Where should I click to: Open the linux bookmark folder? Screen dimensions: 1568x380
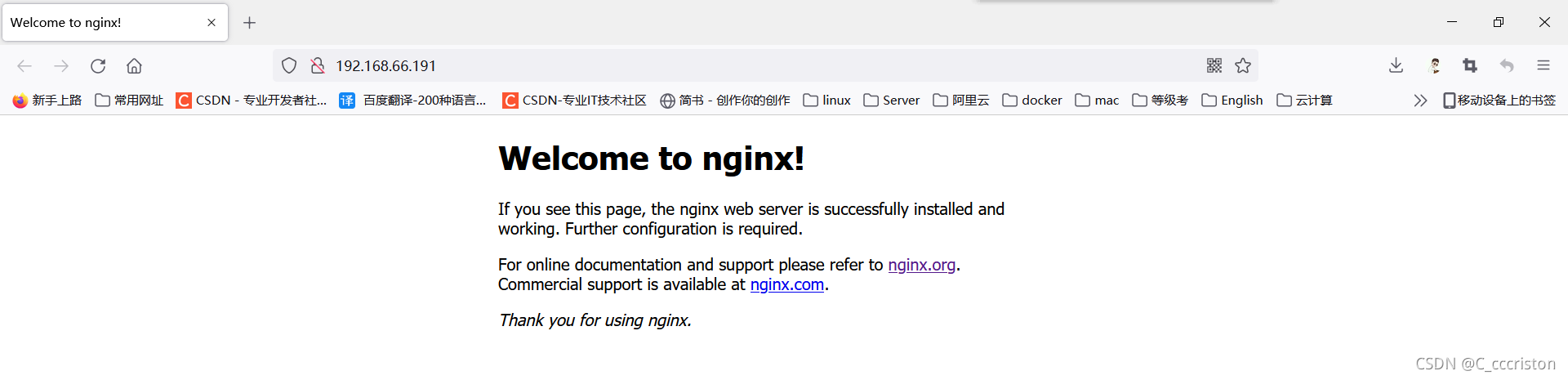click(827, 101)
